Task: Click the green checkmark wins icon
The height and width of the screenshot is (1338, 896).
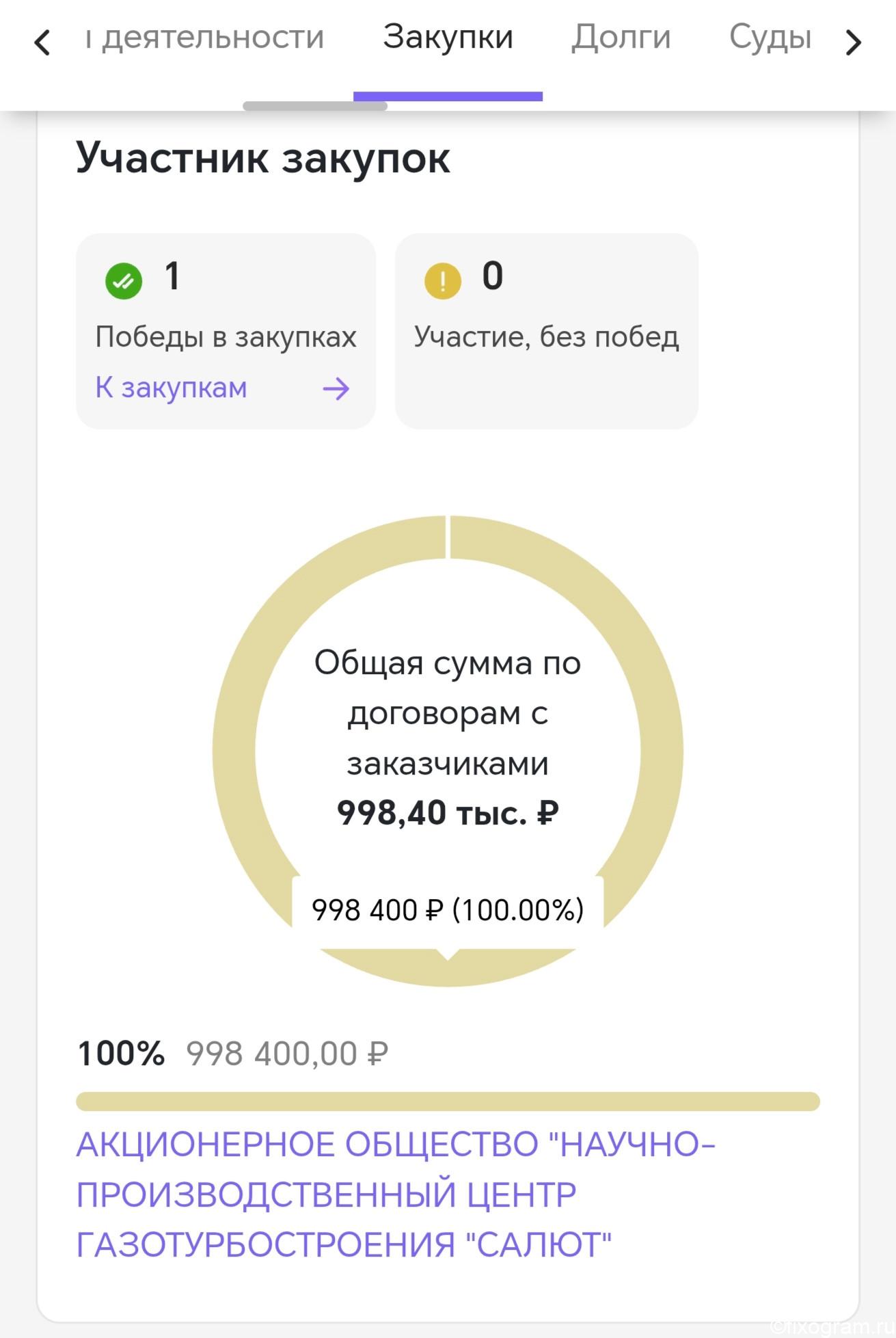Action: [123, 280]
